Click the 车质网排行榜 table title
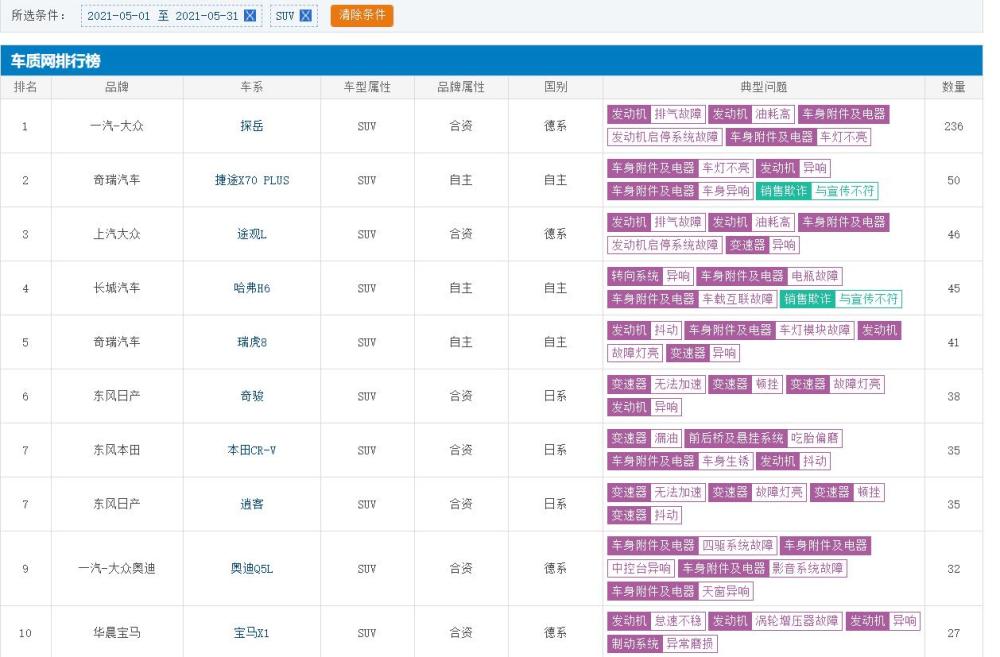This screenshot has width=1000, height=657. (55, 61)
